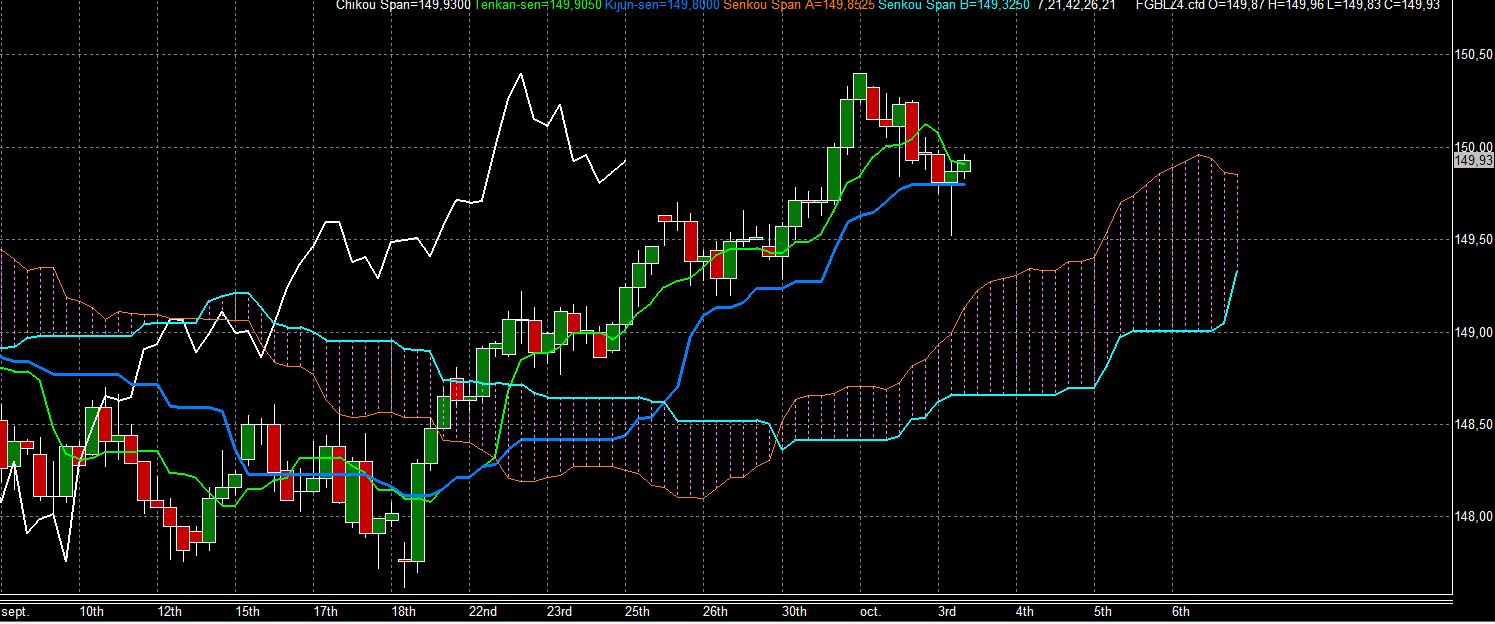The width and height of the screenshot is (1495, 624).
Task: Click the 26th date axis label
Action: coord(715,611)
